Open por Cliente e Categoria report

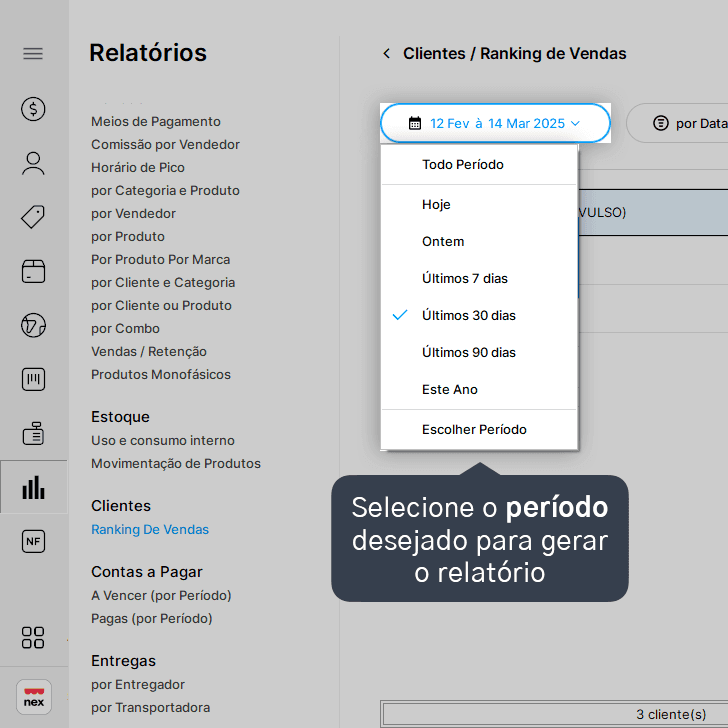163,282
